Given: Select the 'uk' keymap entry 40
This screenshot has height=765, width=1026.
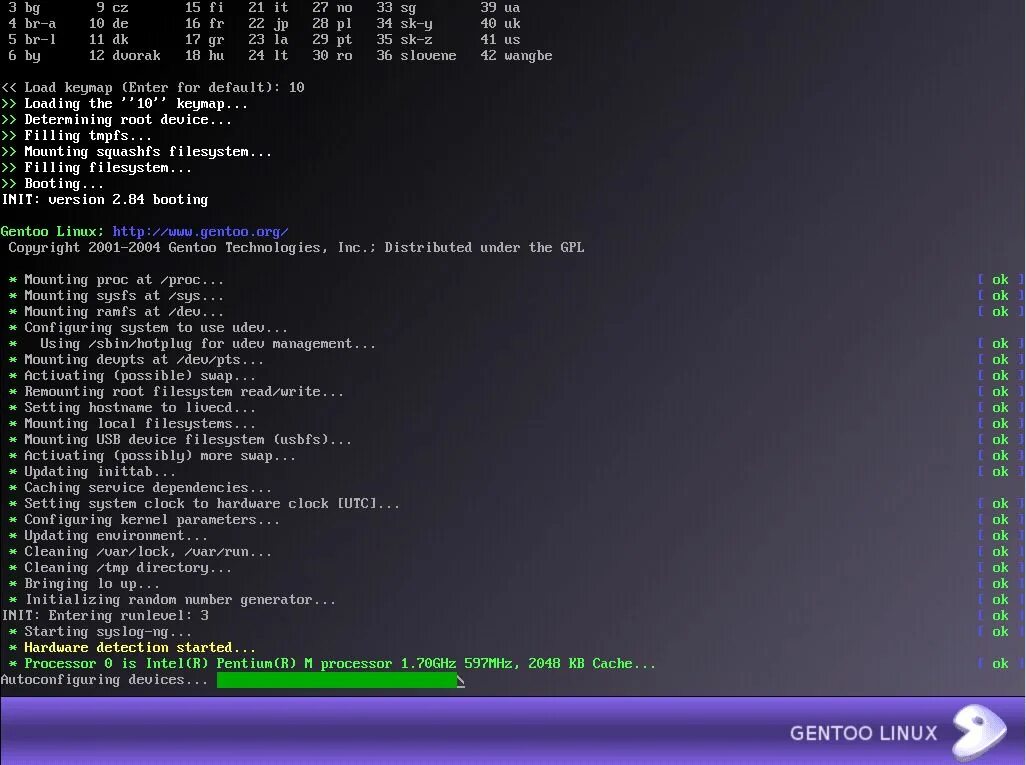Looking at the screenshot, I should (498, 23).
